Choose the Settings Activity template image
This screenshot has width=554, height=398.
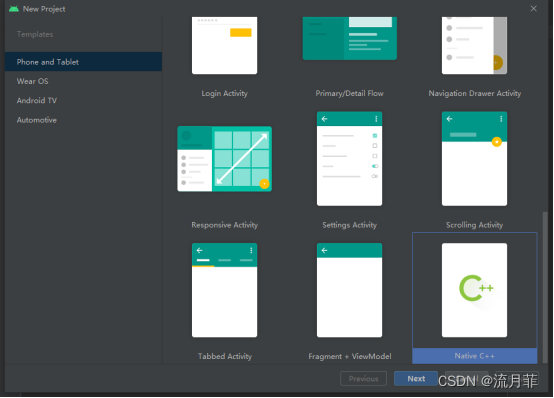point(349,159)
